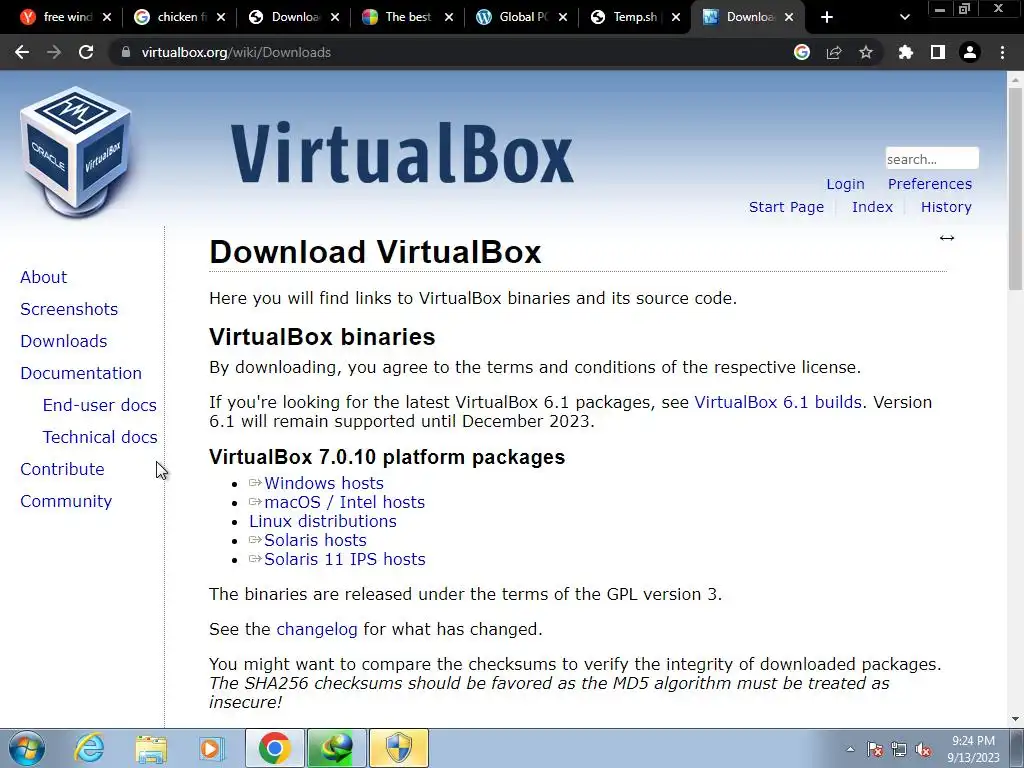Toggle the Chrome side panel

(938, 52)
